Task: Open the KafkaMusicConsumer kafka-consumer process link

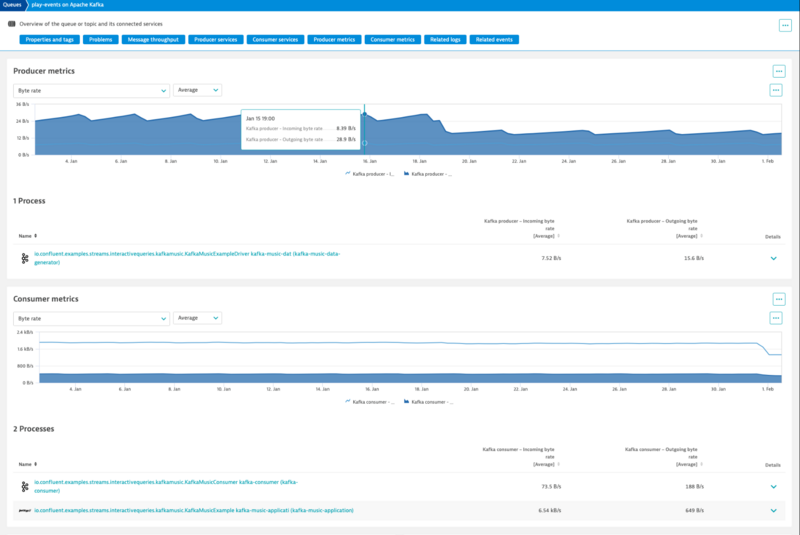Action: pyautogui.click(x=166, y=486)
